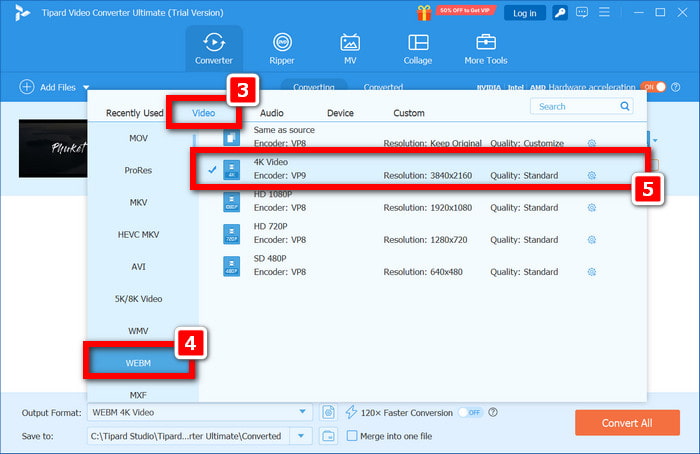Open More Tools toolbox
This screenshot has width=700, height=454.
pyautogui.click(x=486, y=49)
